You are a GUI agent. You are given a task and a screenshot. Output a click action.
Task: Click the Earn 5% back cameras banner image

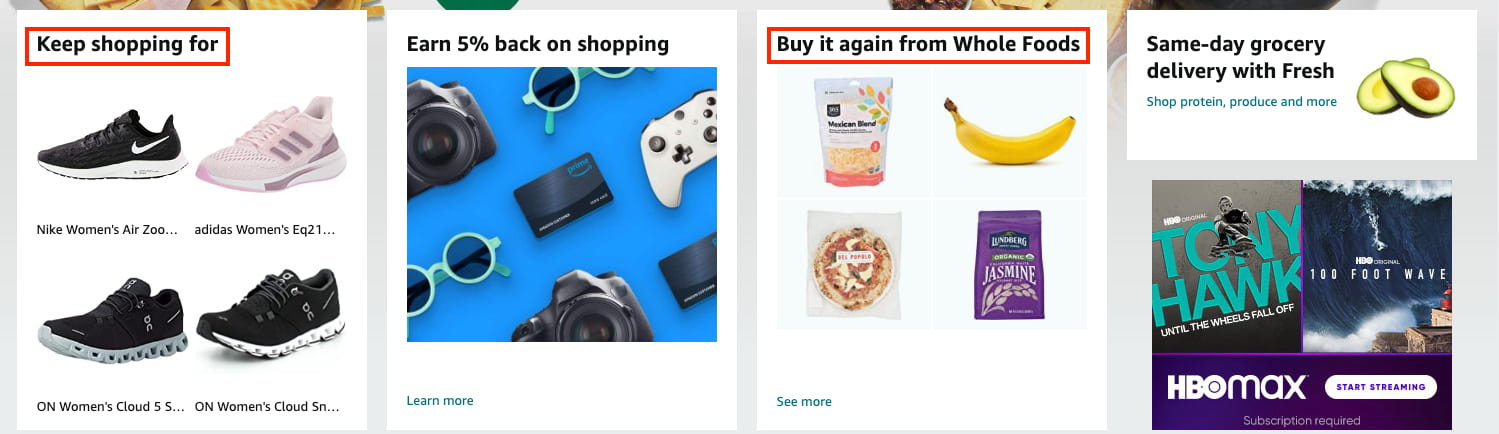point(562,204)
